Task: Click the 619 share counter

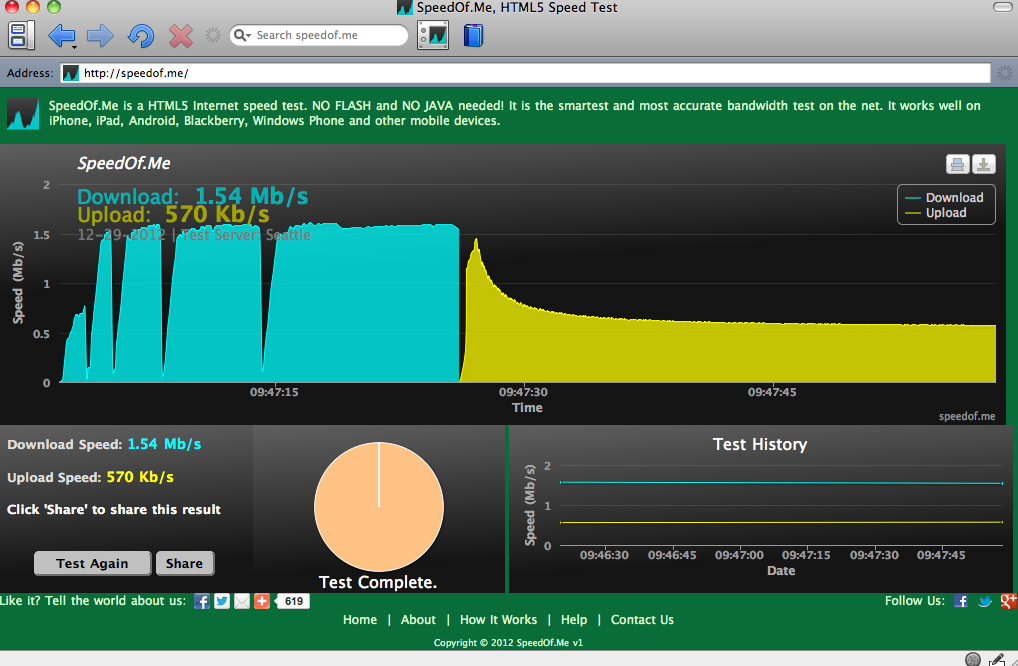Action: [292, 601]
